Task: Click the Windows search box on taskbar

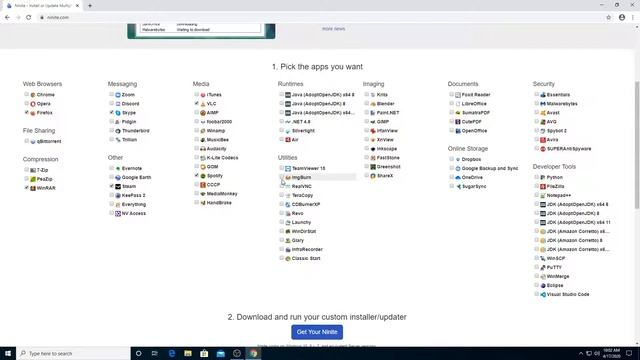Action: 73,353
